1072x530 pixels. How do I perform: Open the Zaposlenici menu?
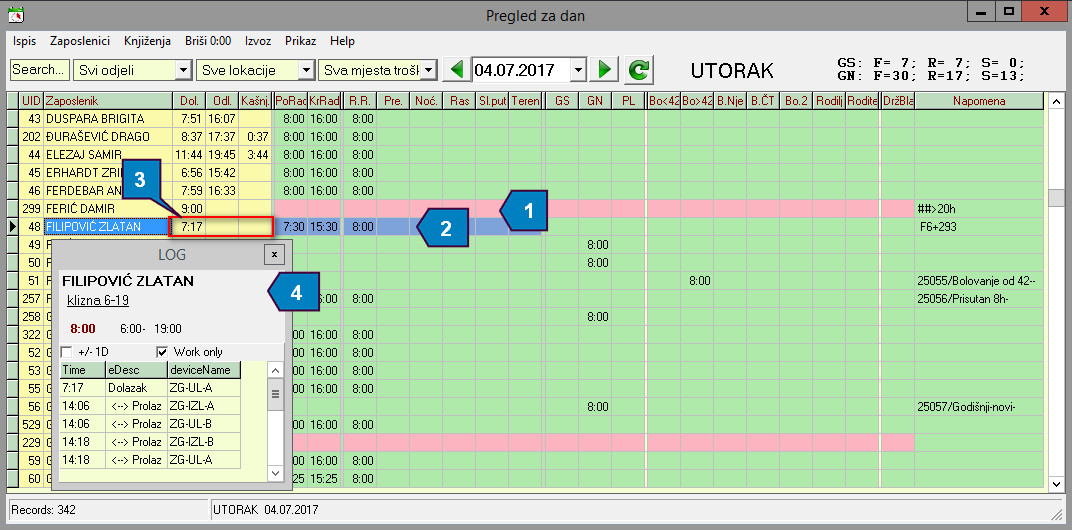pyautogui.click(x=80, y=41)
